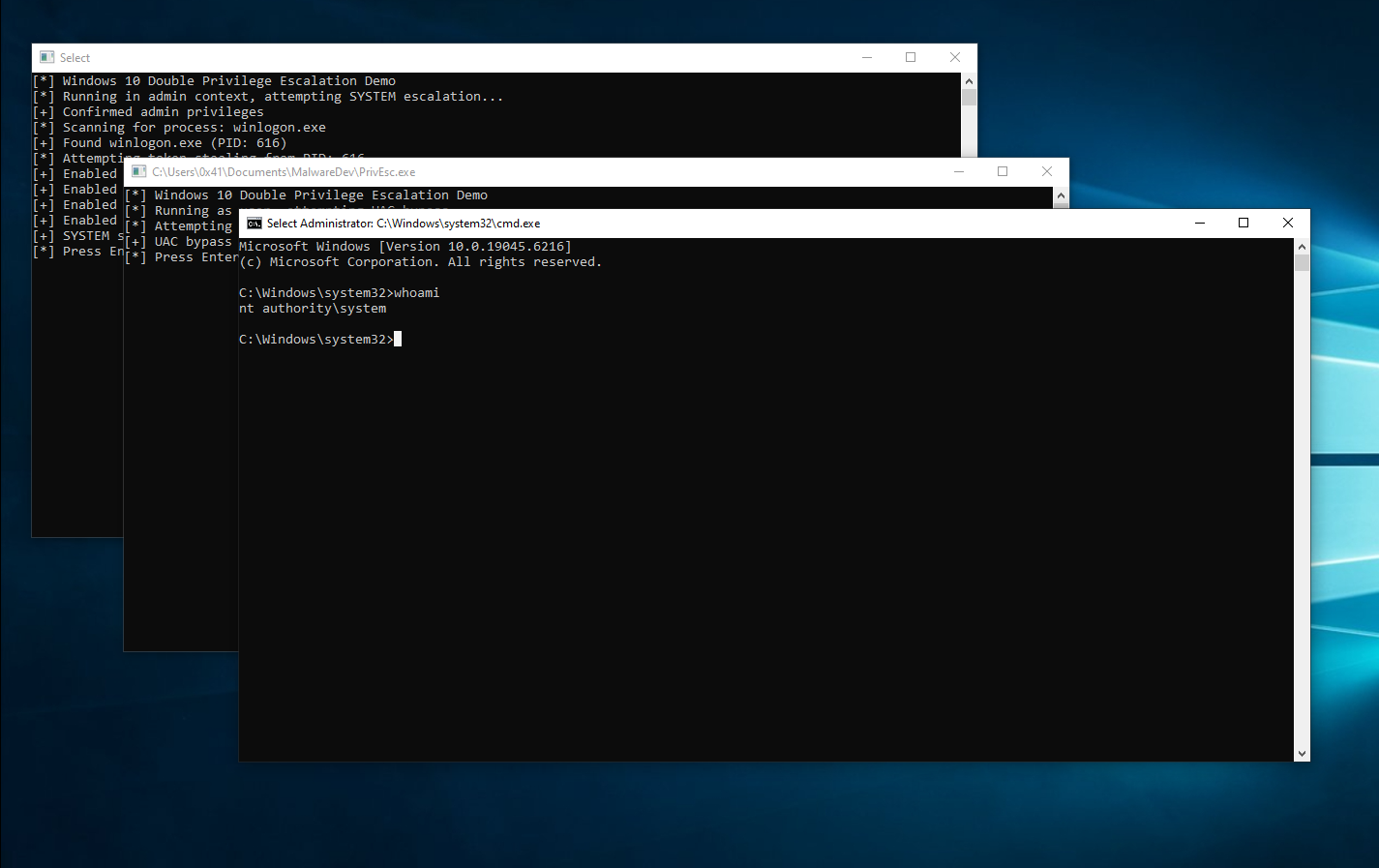The height and width of the screenshot is (868, 1379).
Task: Click the "whoami" command text
Action: click(x=417, y=293)
